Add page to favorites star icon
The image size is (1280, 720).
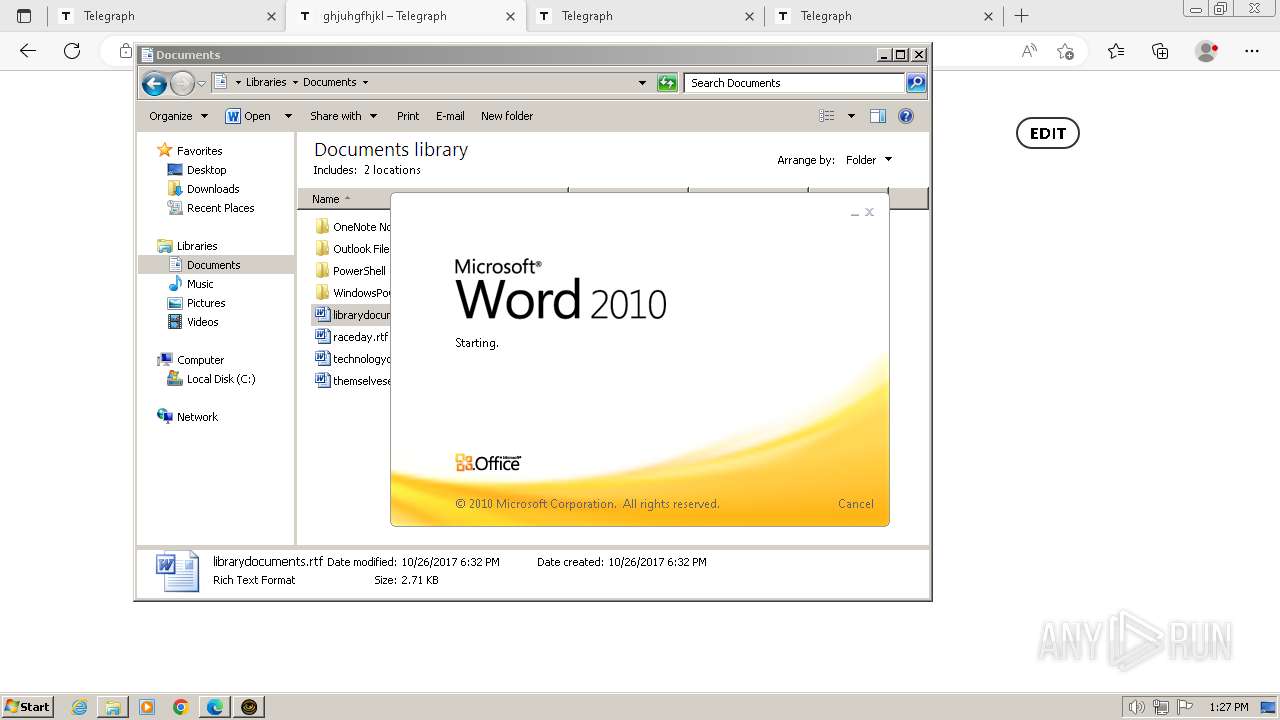1065,51
